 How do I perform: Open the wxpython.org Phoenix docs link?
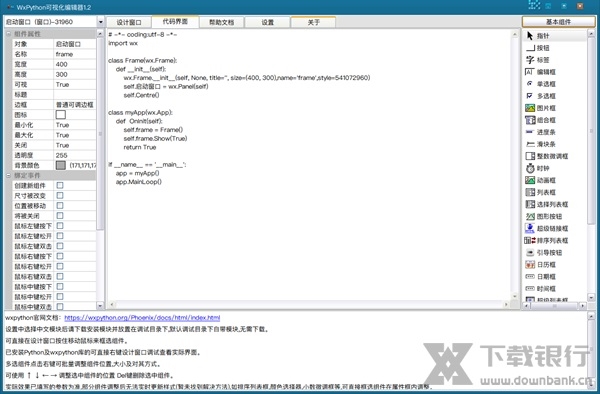coord(142,317)
